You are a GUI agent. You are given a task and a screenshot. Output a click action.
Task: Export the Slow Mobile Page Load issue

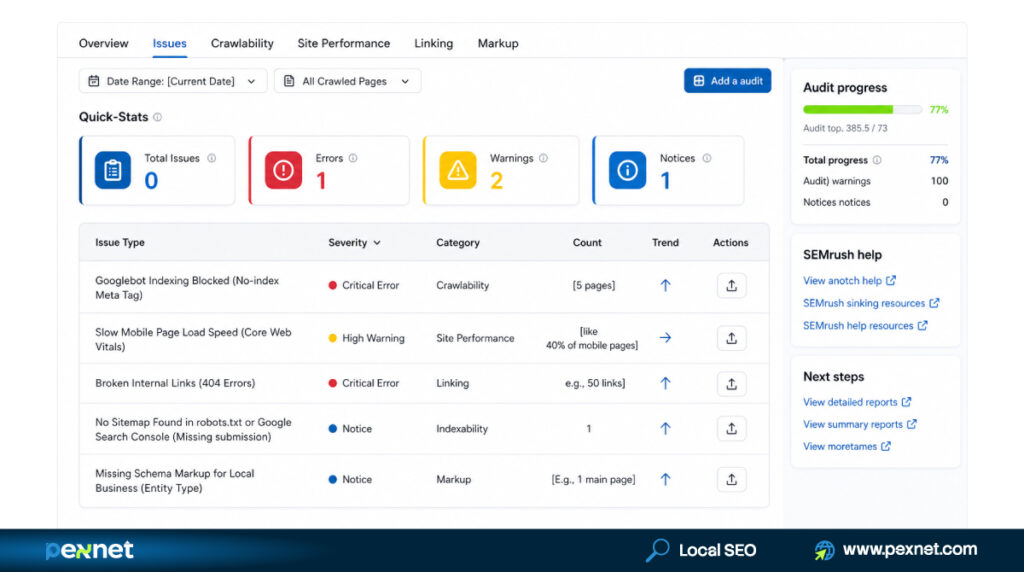pyautogui.click(x=731, y=338)
